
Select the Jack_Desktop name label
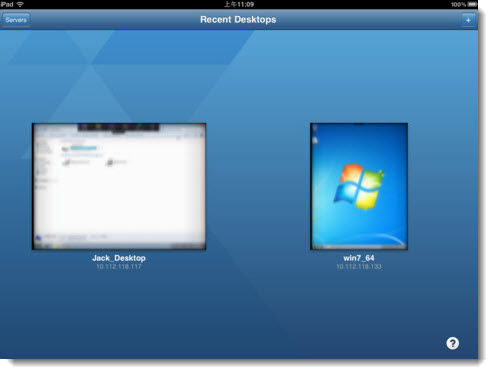coord(119,258)
